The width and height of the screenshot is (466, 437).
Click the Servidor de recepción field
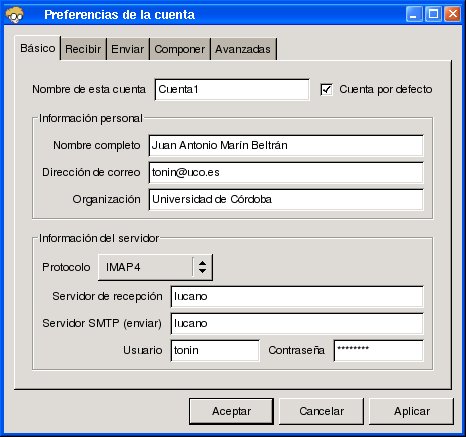297,296
